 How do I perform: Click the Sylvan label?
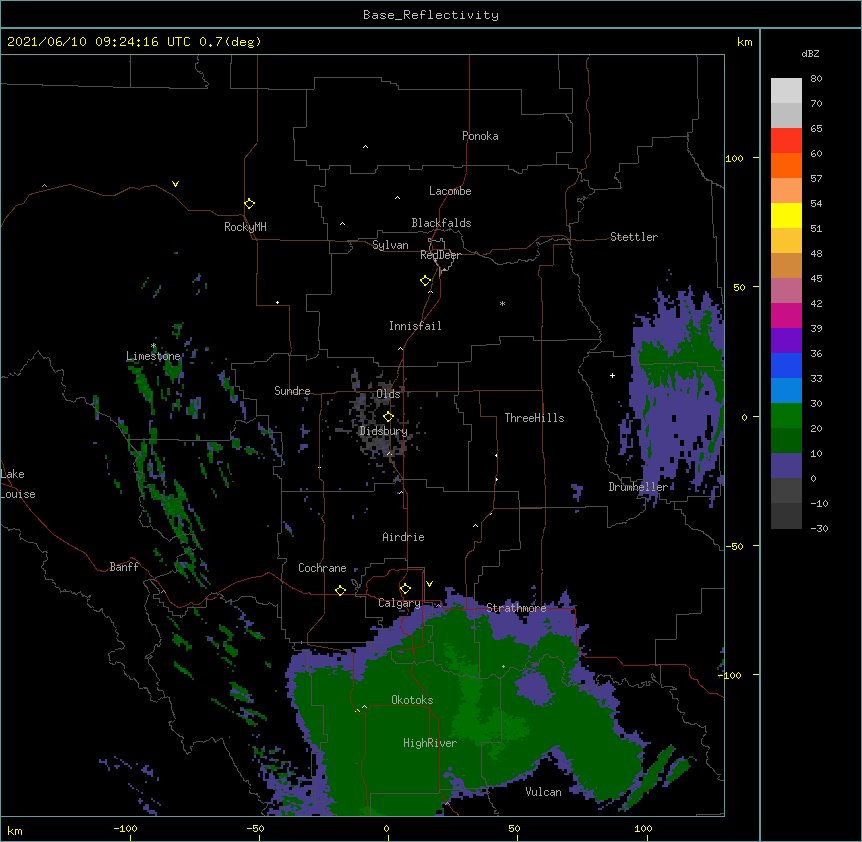pos(390,245)
